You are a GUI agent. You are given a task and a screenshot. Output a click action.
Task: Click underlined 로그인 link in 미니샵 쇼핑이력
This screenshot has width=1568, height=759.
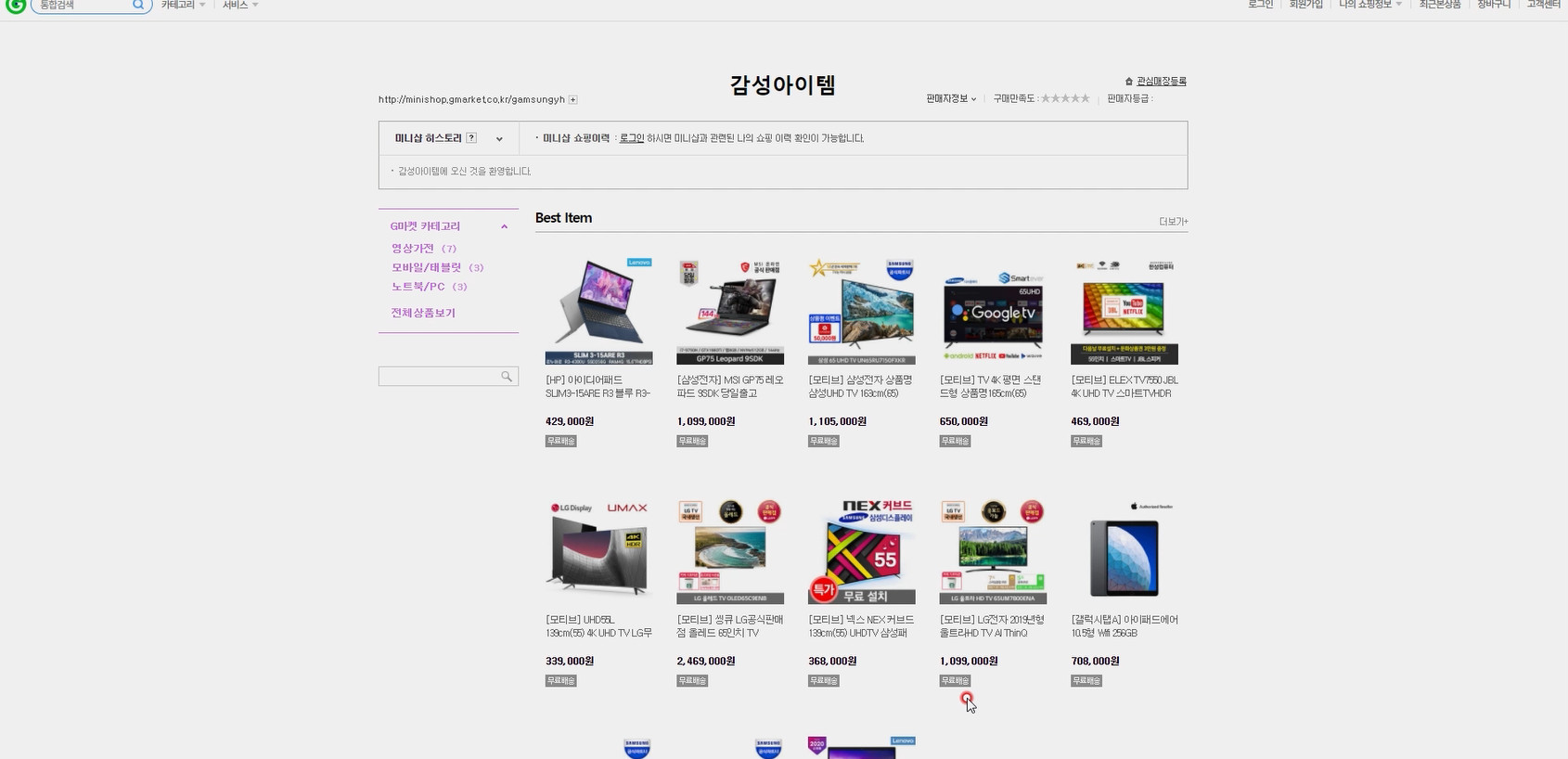tap(632, 138)
